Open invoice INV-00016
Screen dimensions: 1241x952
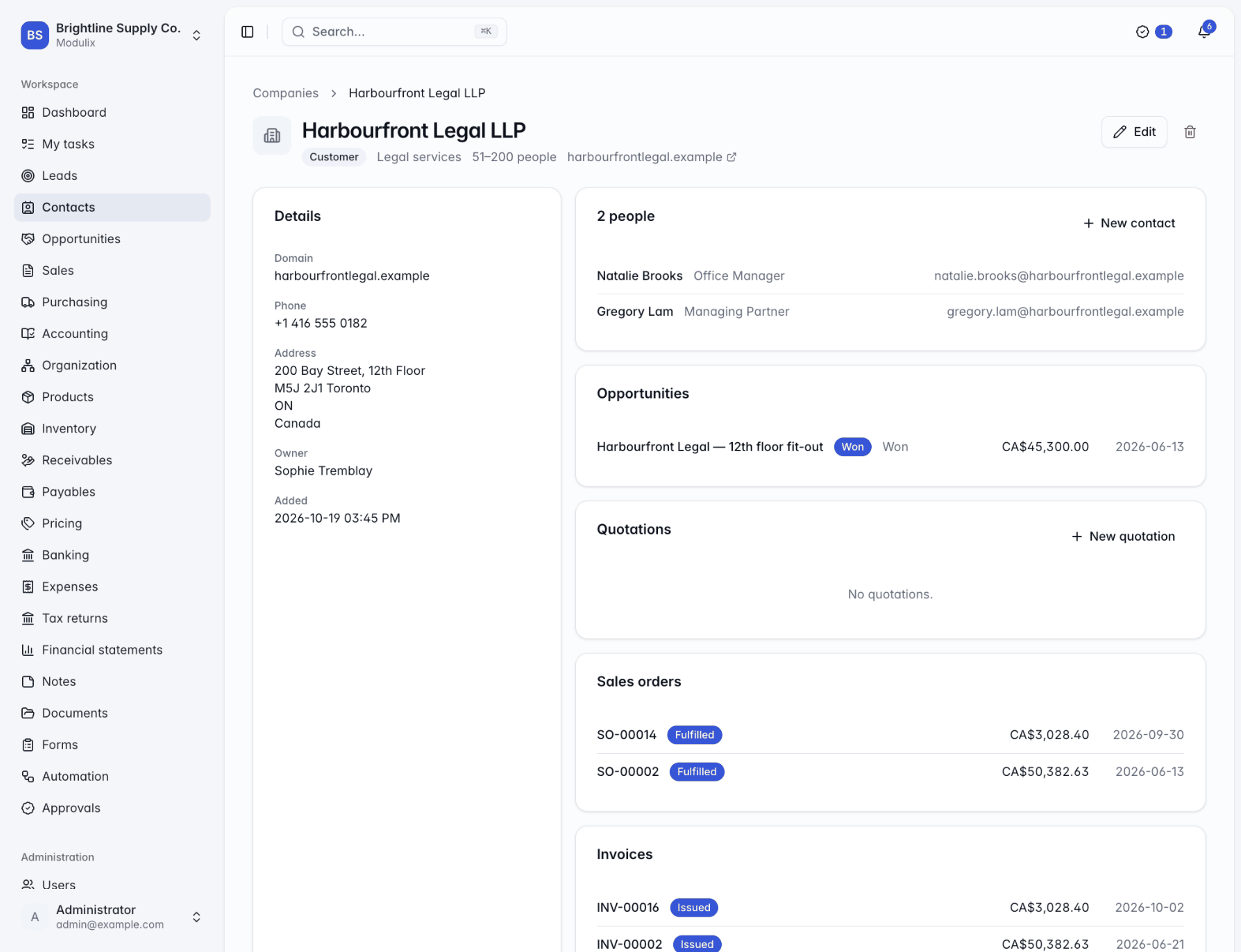click(x=890, y=908)
